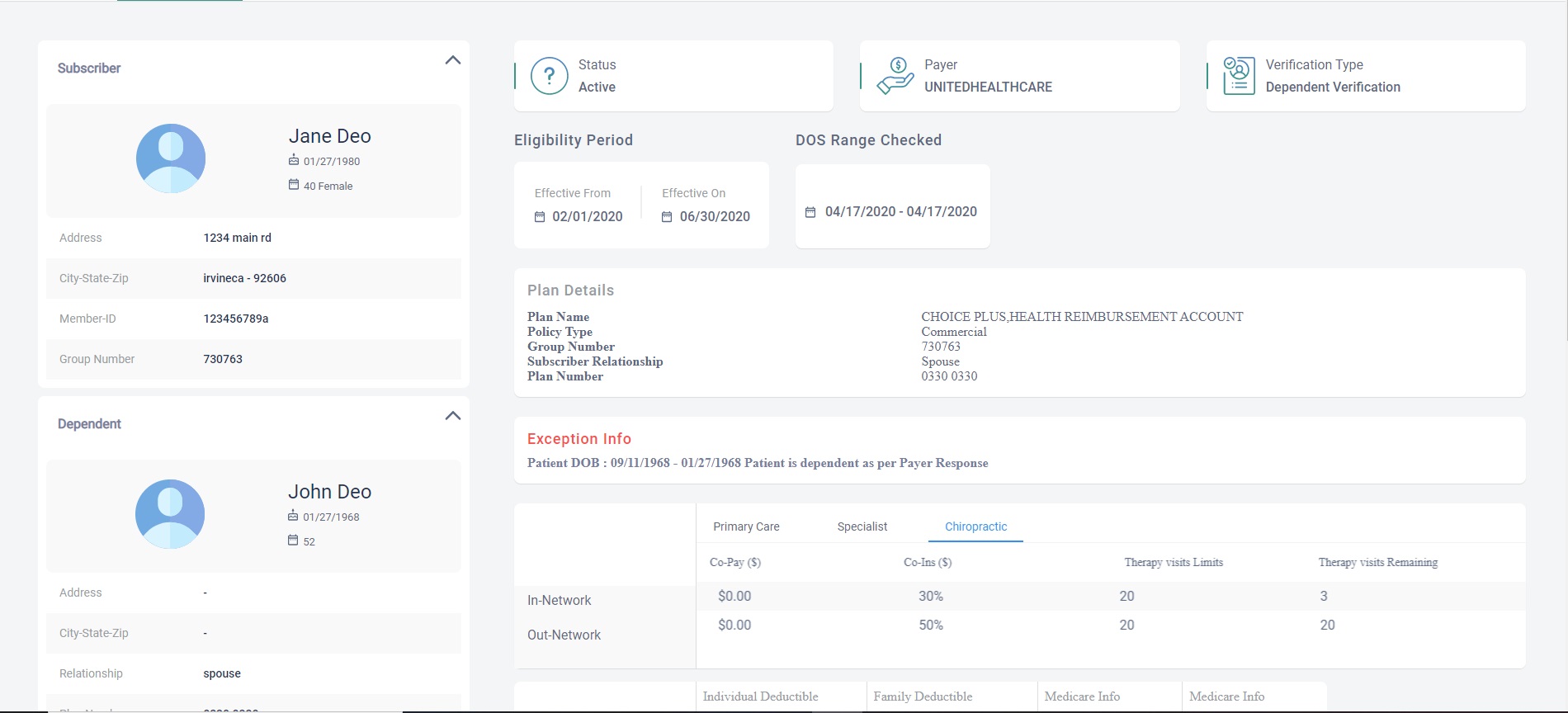Click calendar icon beside 06/30/2020 date
The height and width of the screenshot is (713, 1568).
click(x=667, y=217)
